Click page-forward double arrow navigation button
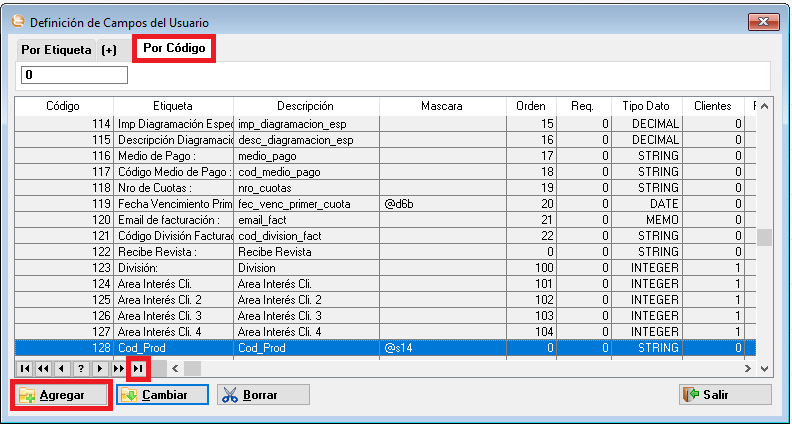The width and height of the screenshot is (792, 424). click(x=119, y=368)
